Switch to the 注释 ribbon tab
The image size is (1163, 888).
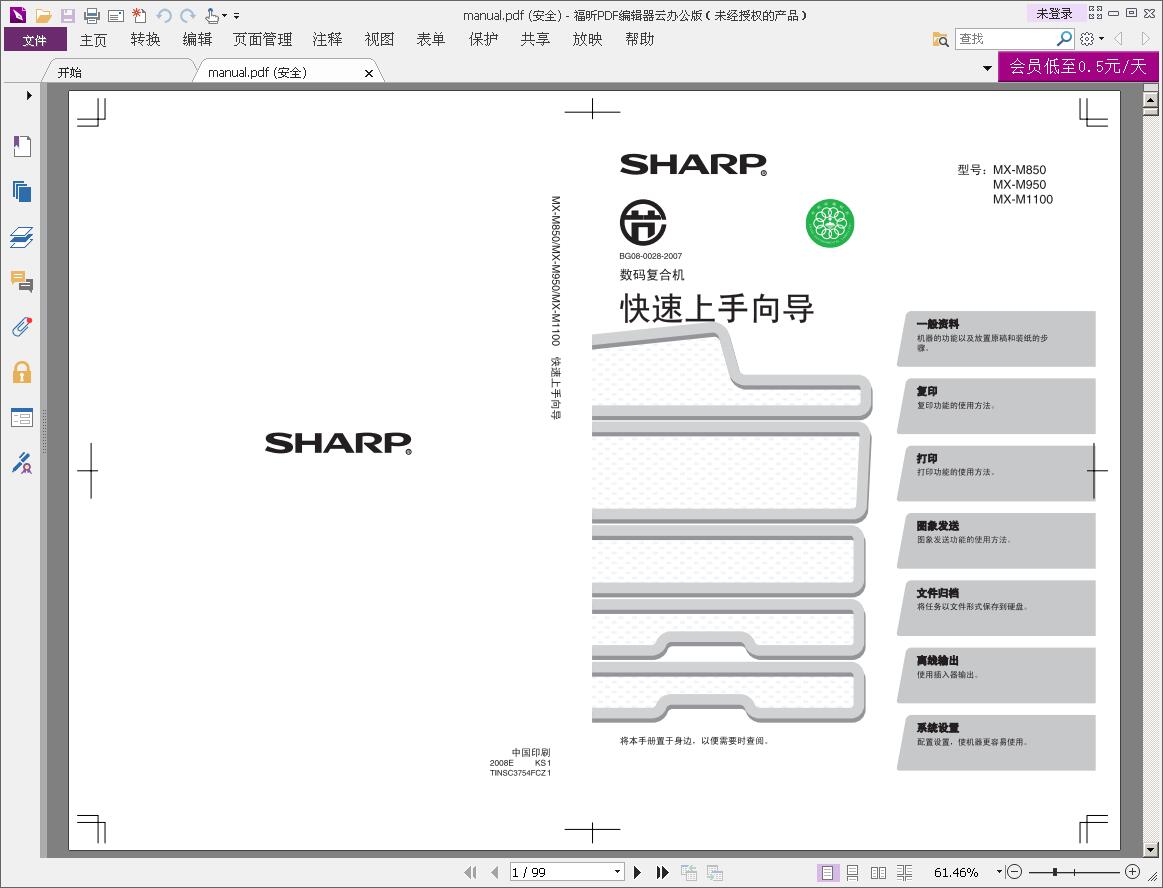[327, 39]
